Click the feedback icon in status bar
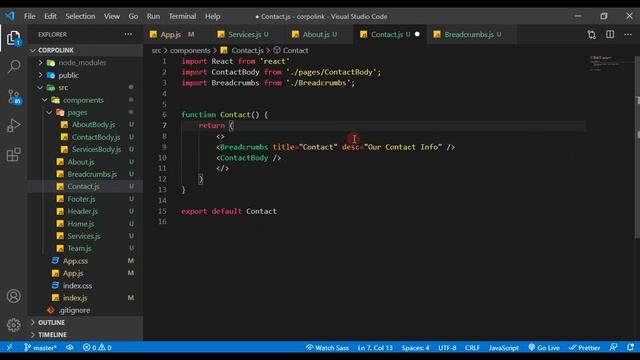Screen dimensions: 640x360 coord(613,347)
